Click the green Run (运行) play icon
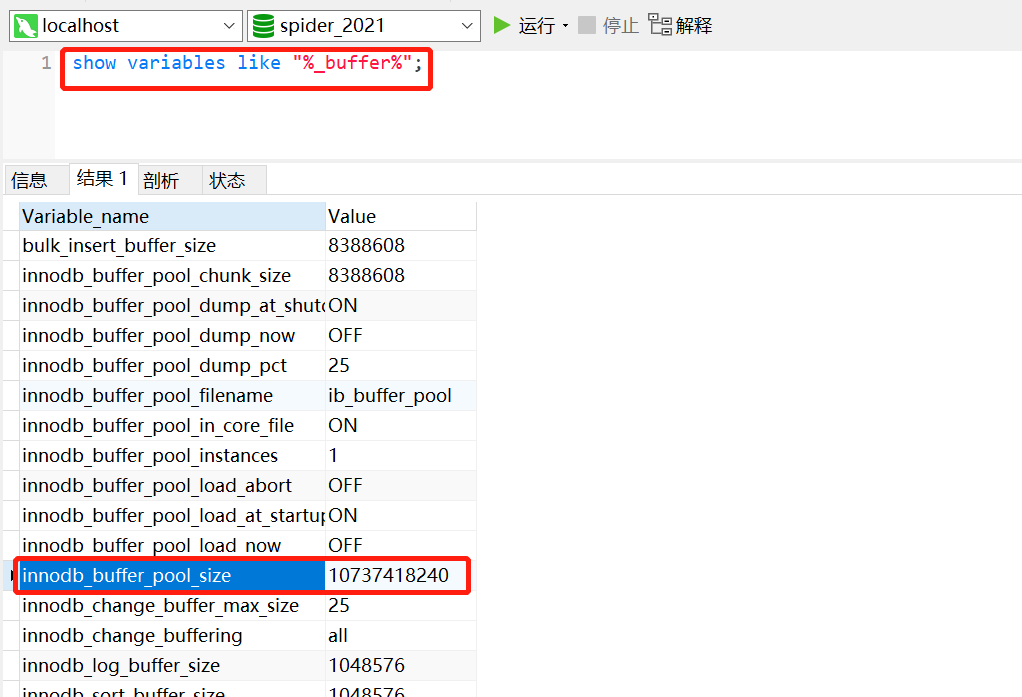Screen dimensions: 1022x697 [500, 25]
